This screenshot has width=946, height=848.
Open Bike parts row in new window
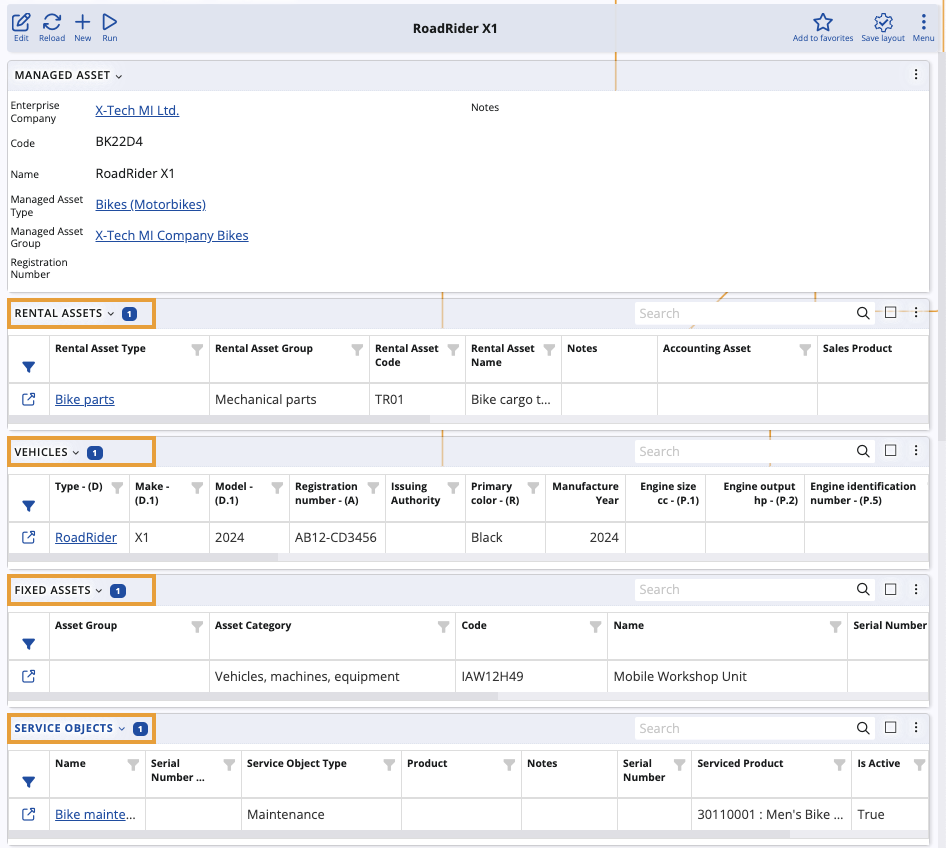click(28, 399)
